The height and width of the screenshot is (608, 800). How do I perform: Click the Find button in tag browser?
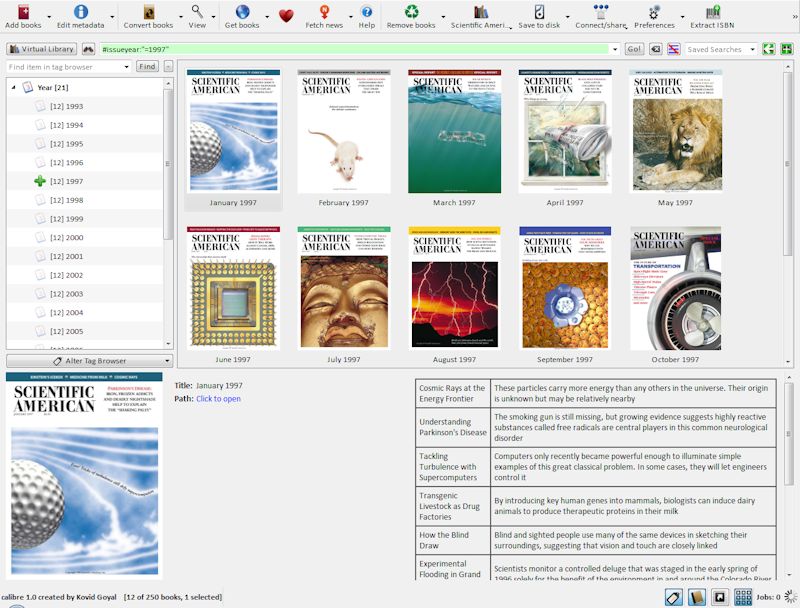[147, 66]
